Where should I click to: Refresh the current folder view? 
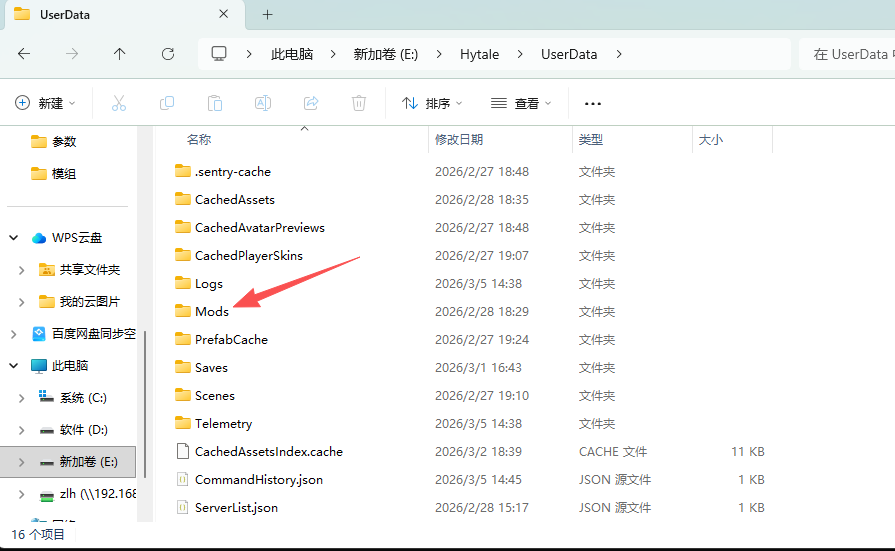(168, 54)
